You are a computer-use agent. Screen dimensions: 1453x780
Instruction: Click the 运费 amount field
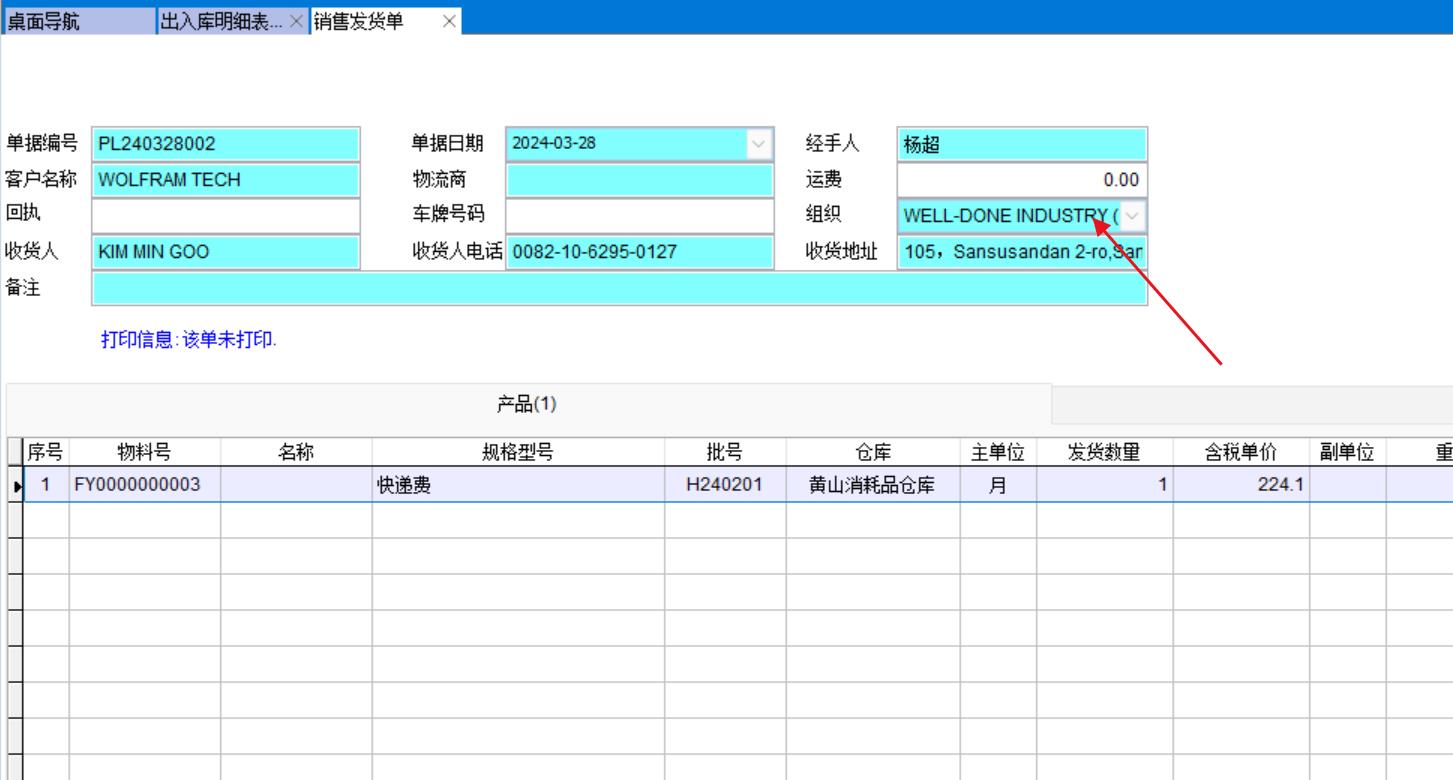coord(1021,180)
